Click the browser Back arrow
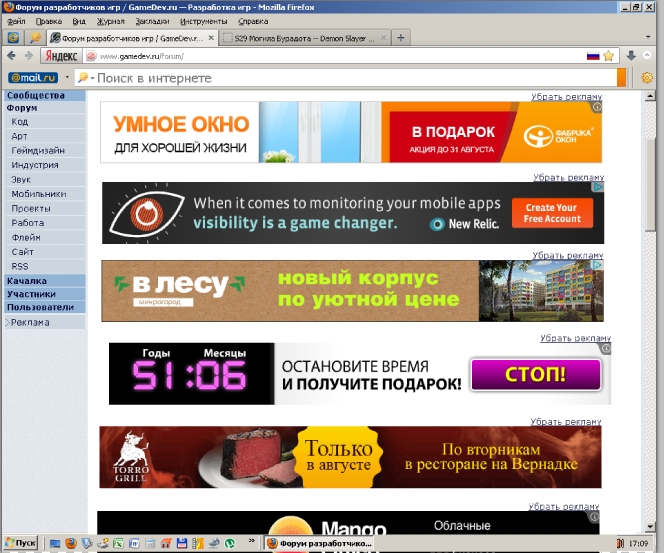 11,55
